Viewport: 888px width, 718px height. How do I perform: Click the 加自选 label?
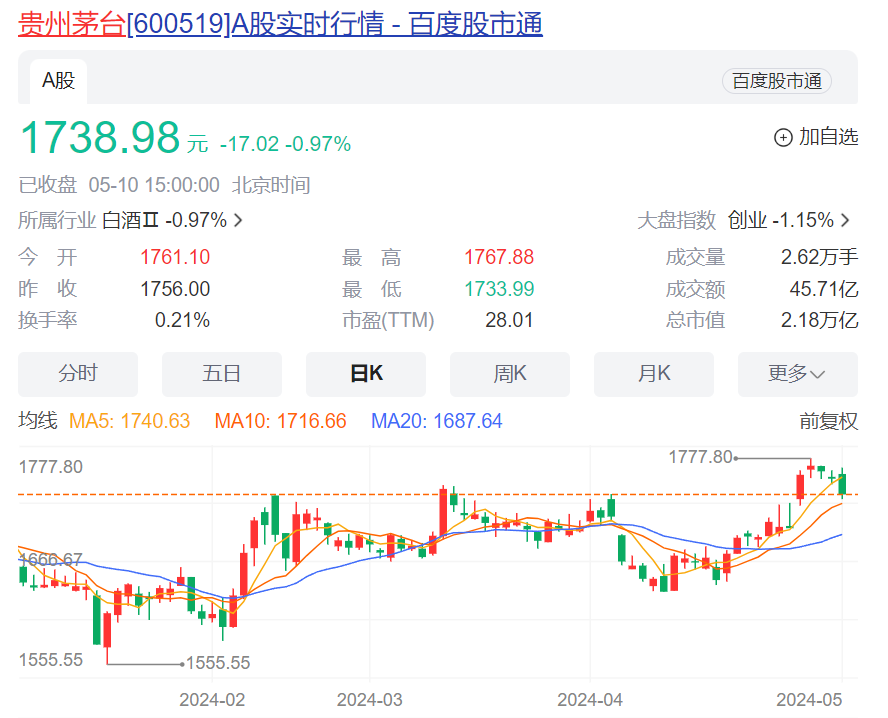point(829,137)
